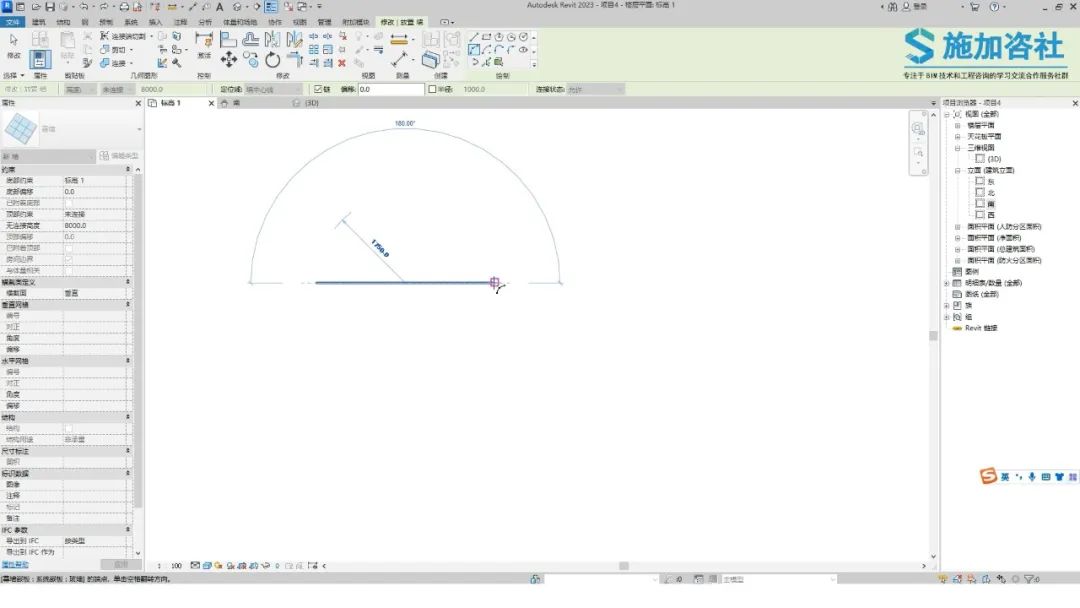Toggle the 'Attached at Top' checkbox in Properties

click(69, 248)
